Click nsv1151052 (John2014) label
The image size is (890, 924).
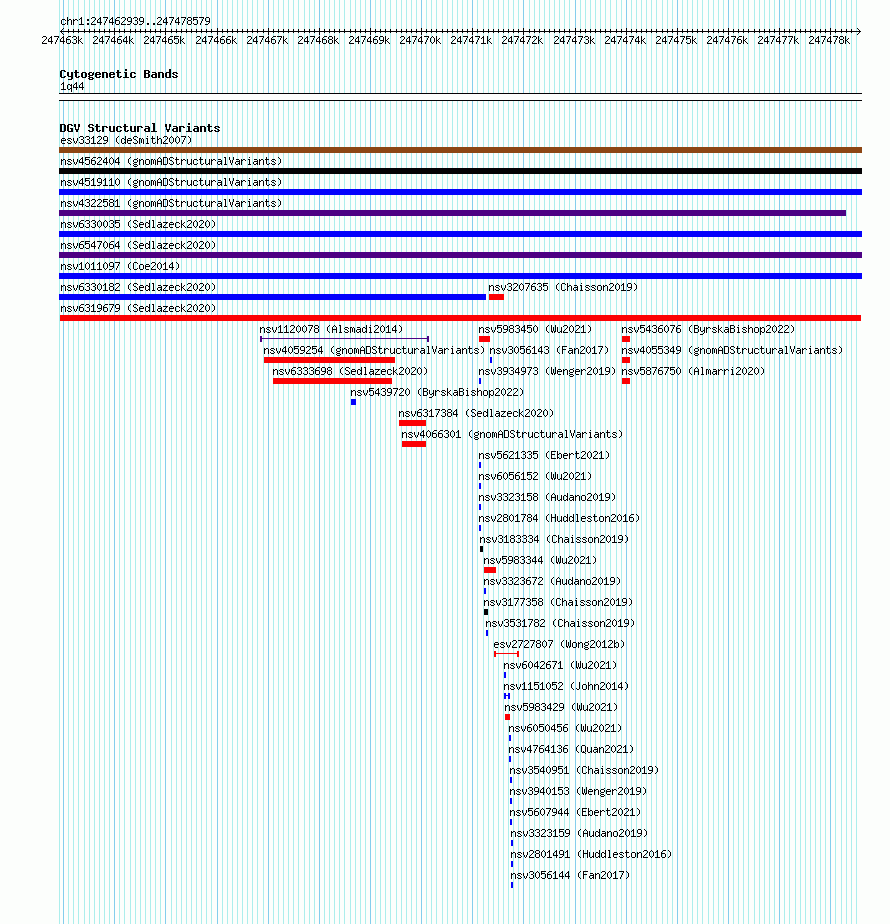click(x=566, y=687)
